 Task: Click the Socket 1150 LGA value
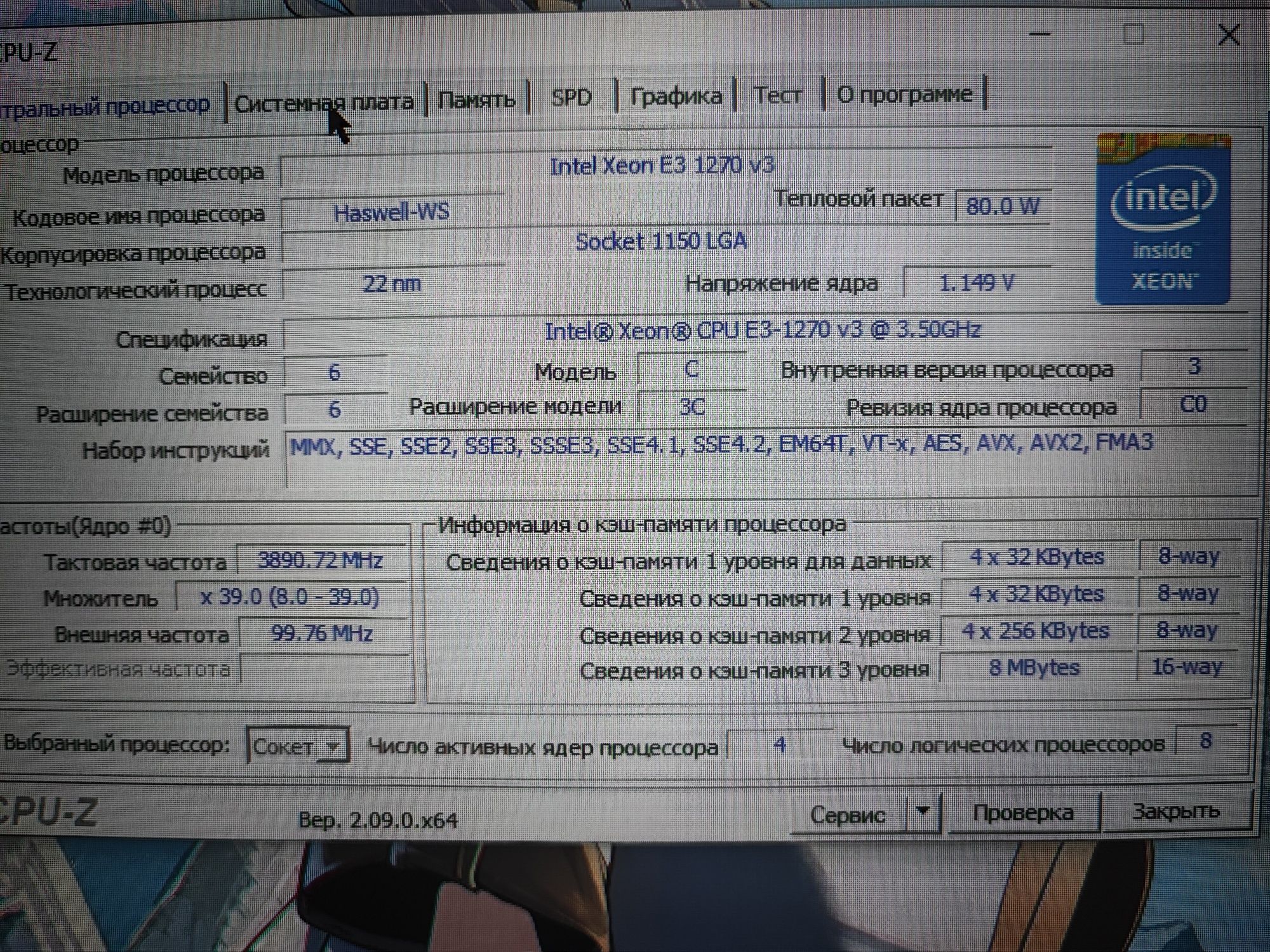(x=660, y=242)
